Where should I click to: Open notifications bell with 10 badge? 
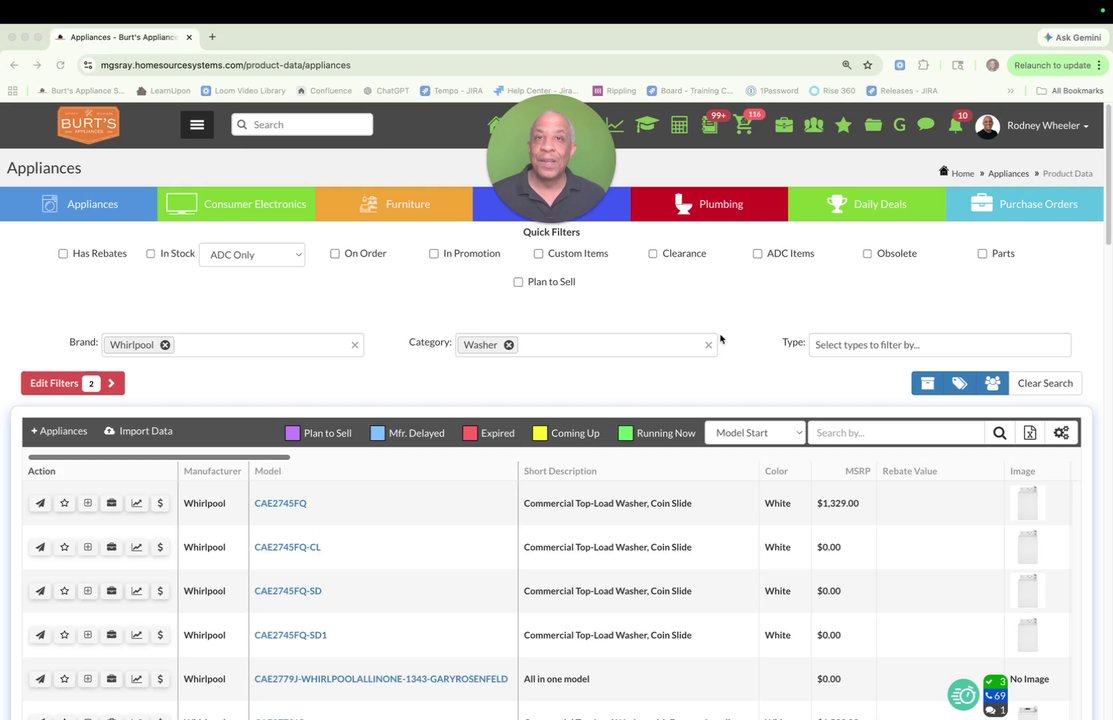955,126
